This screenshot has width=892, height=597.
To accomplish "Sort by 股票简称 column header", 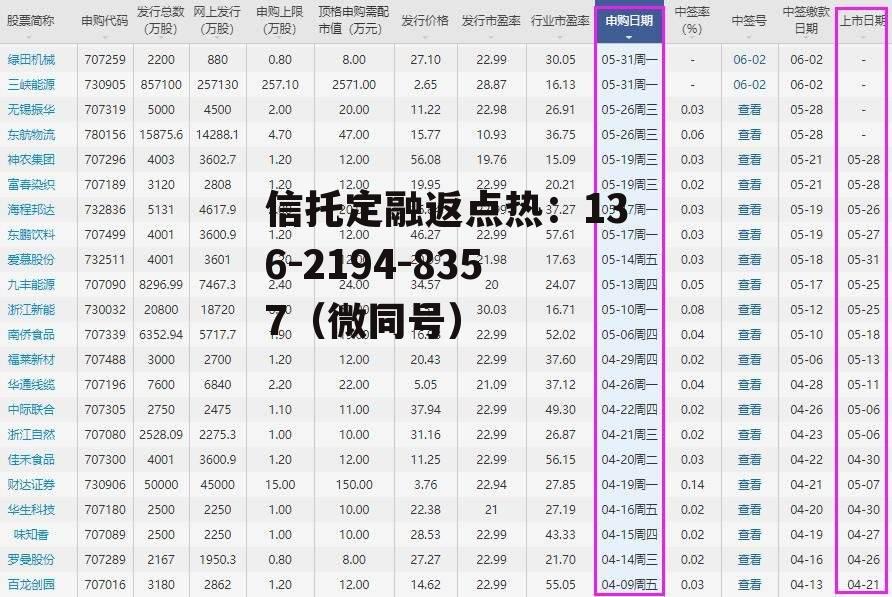I will 31,21.
